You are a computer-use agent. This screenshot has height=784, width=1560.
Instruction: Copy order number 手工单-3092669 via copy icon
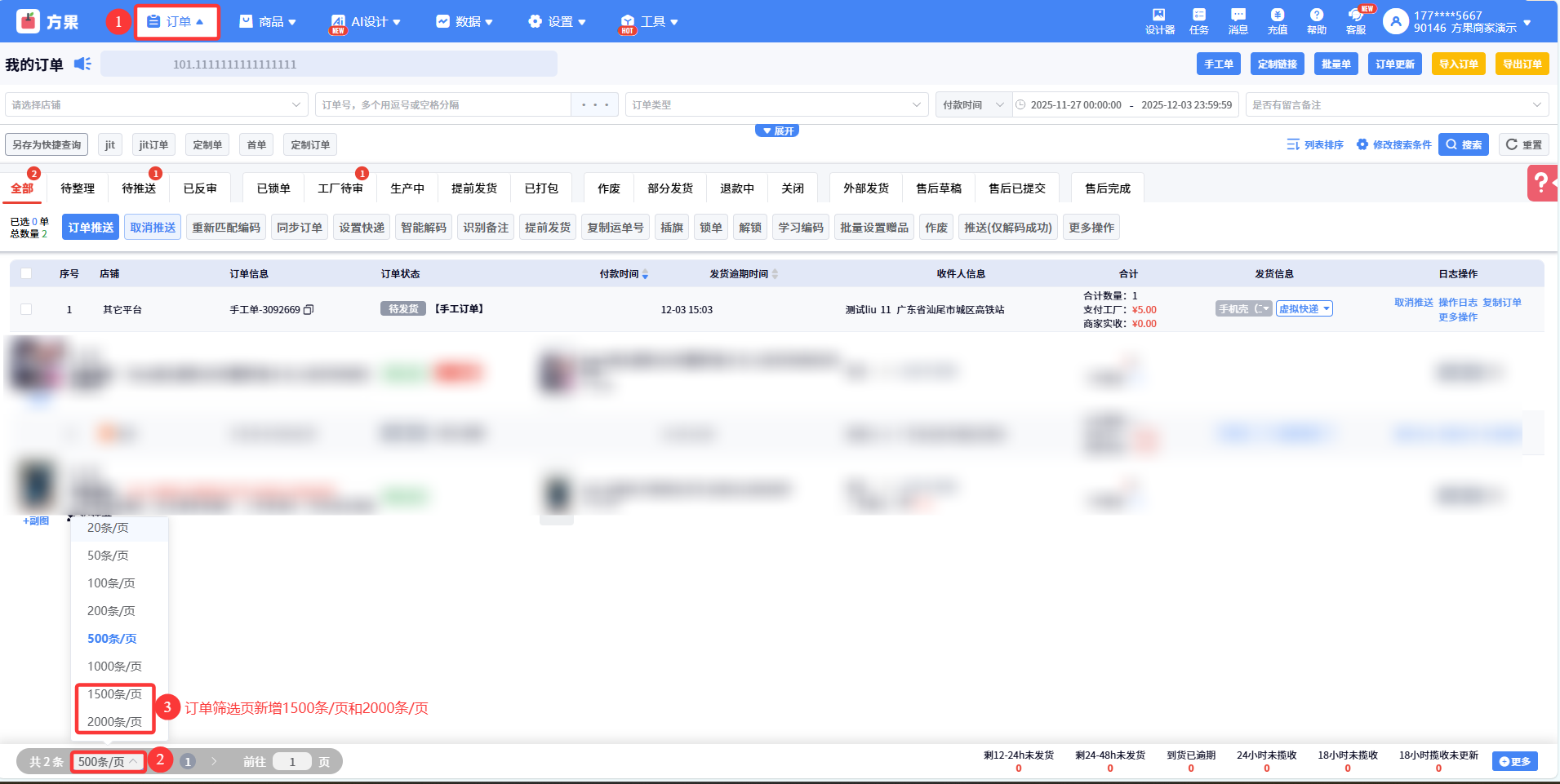coord(309,310)
